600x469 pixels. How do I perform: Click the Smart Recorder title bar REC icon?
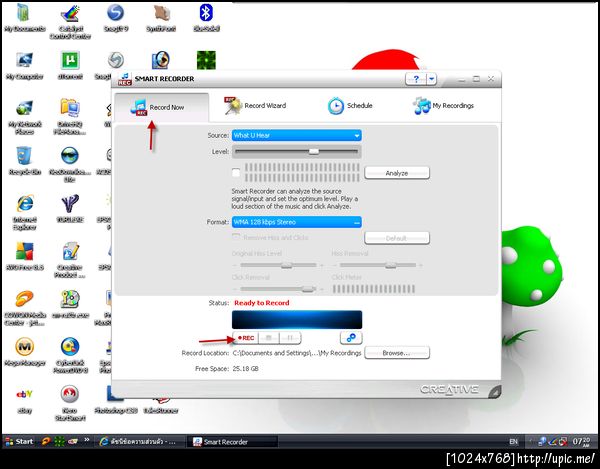coord(124,79)
